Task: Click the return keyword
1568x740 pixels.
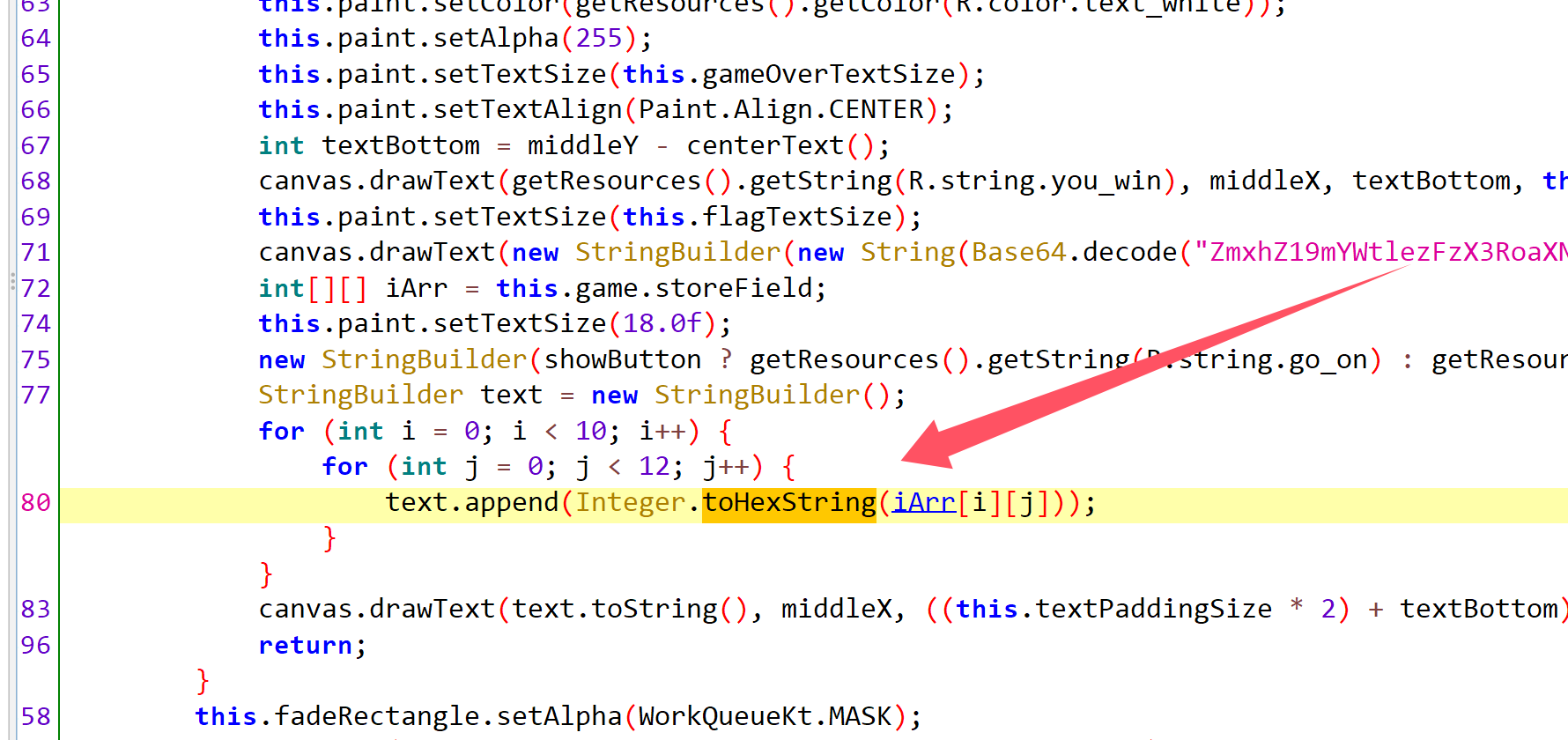Action: point(306,645)
